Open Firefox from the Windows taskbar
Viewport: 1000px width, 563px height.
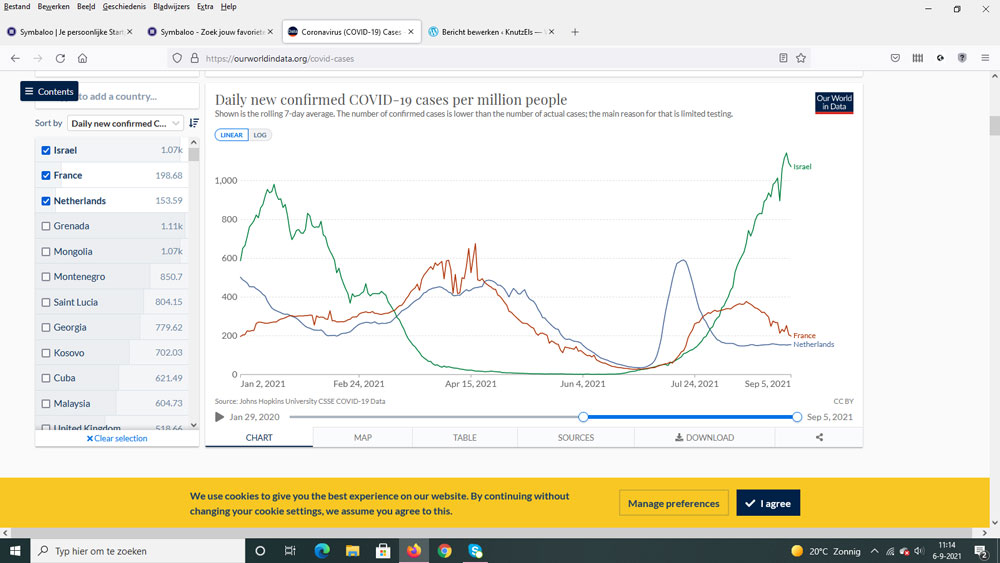(x=413, y=551)
